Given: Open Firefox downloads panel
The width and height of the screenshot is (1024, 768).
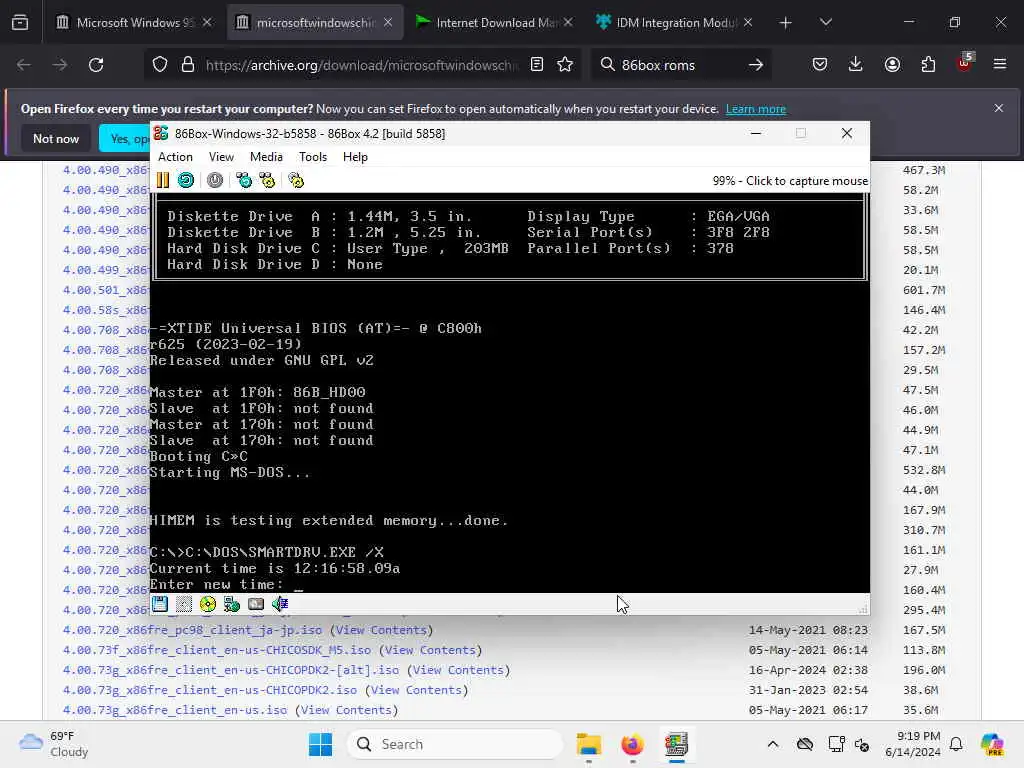Looking at the screenshot, I should 856,65.
